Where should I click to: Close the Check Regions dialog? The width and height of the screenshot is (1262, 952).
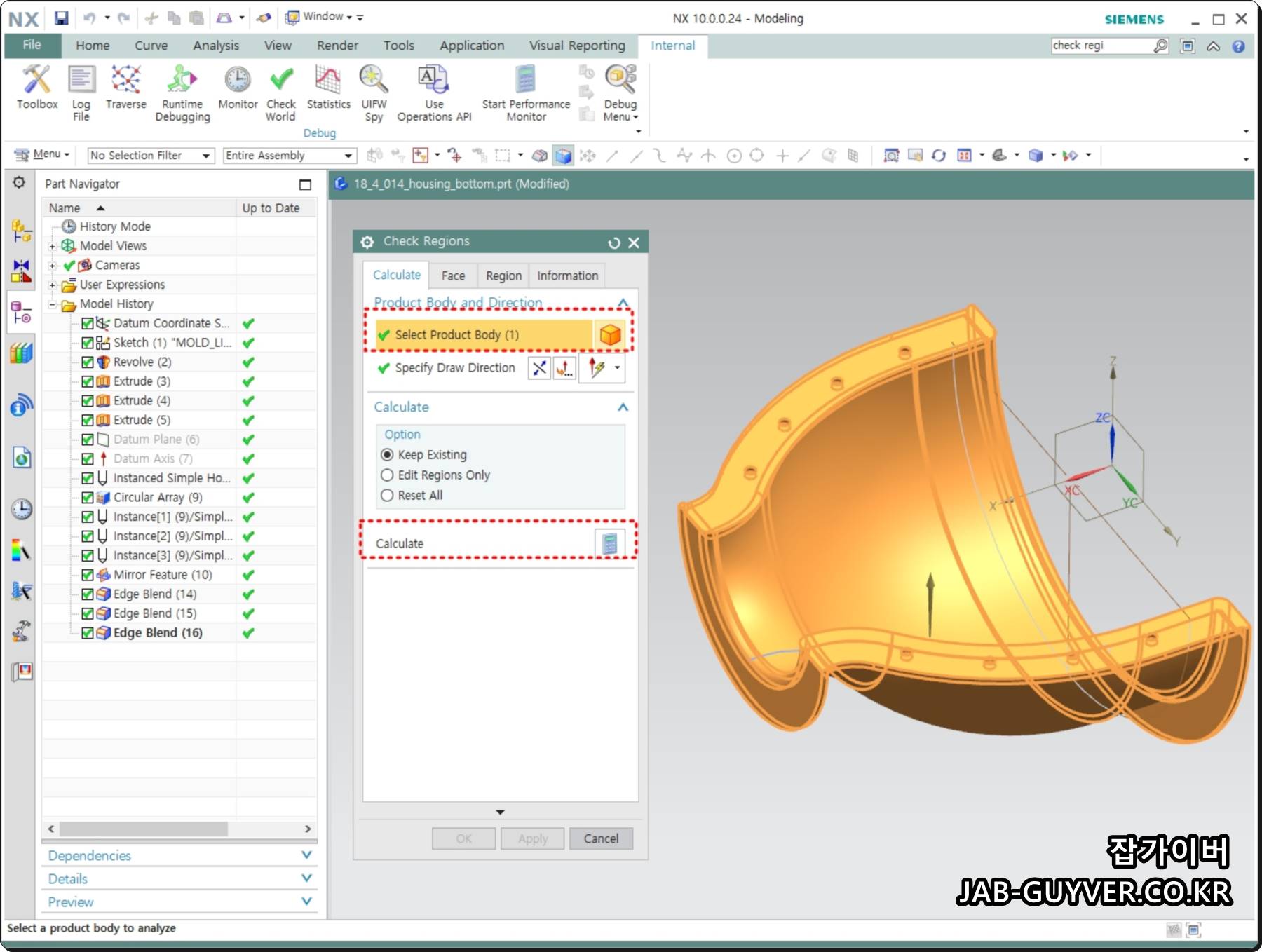point(634,243)
